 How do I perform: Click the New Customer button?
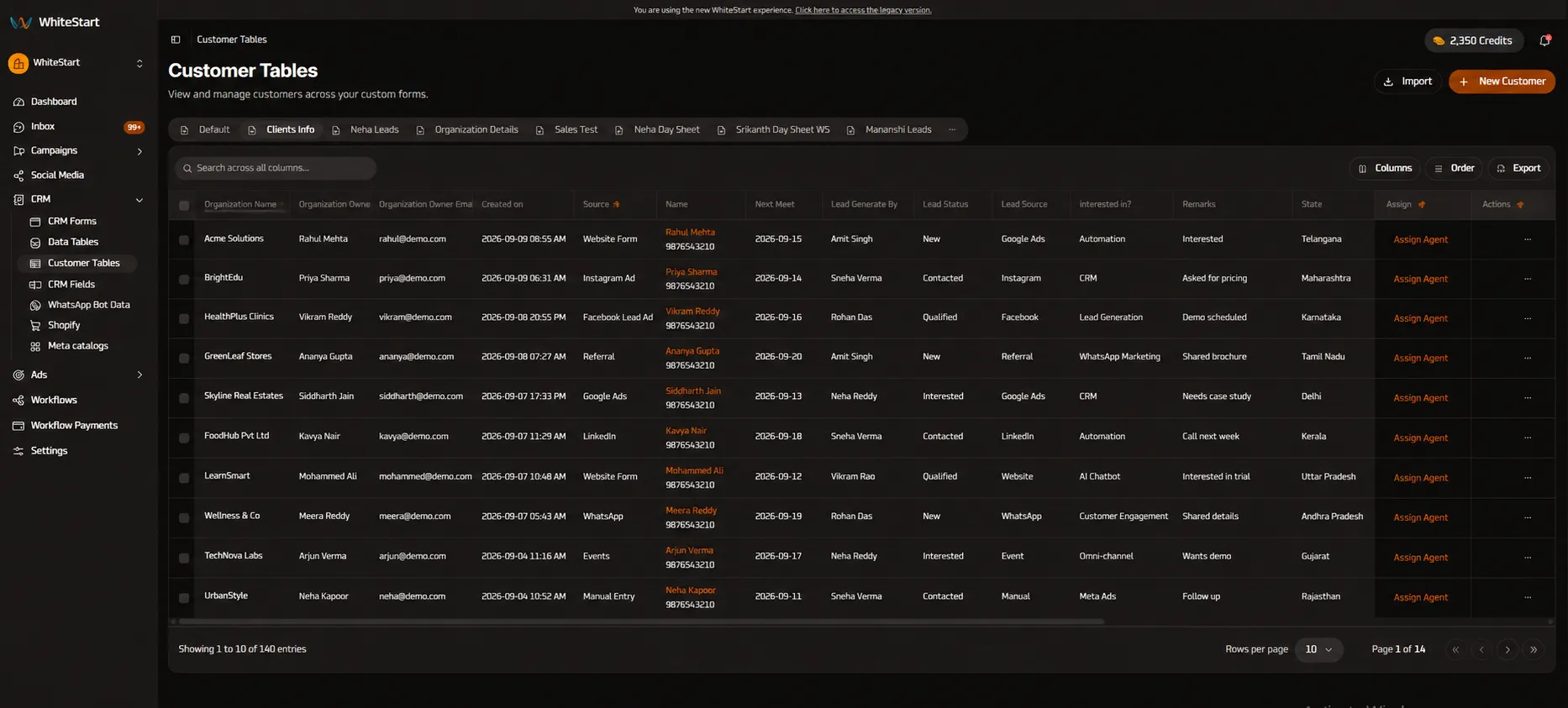pos(1502,81)
